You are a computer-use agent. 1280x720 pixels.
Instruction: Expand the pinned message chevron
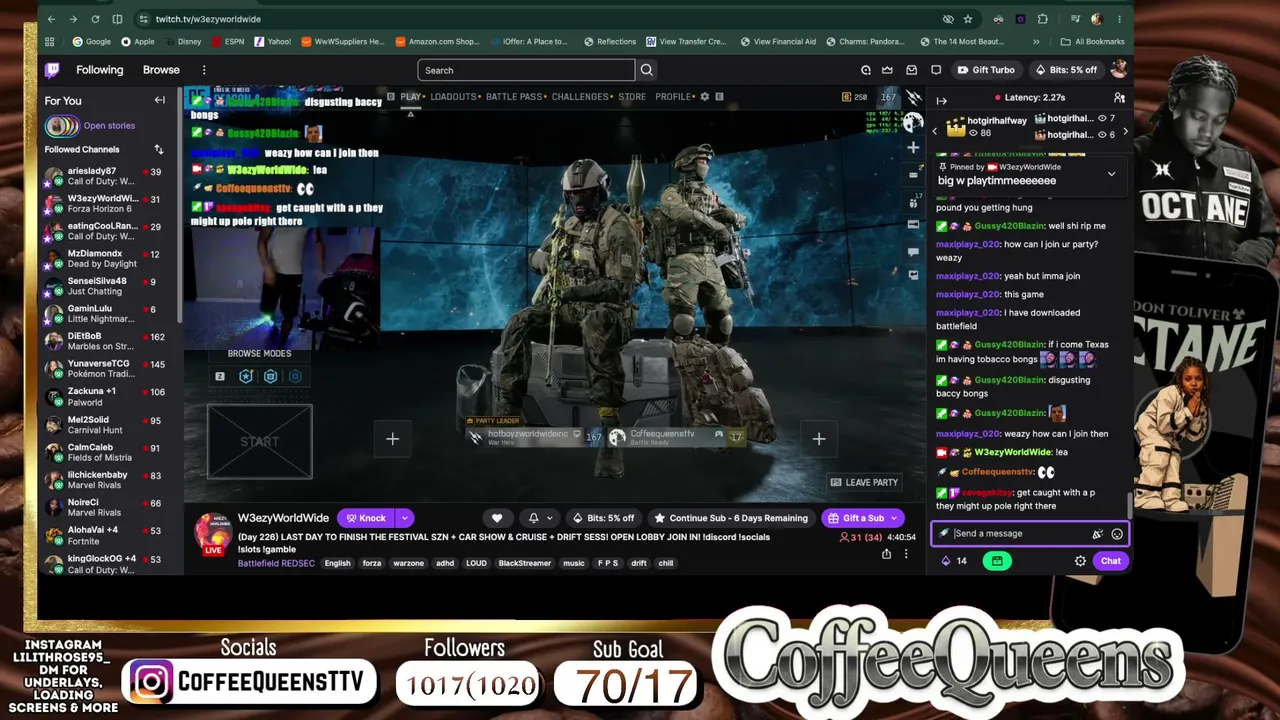(x=1111, y=174)
